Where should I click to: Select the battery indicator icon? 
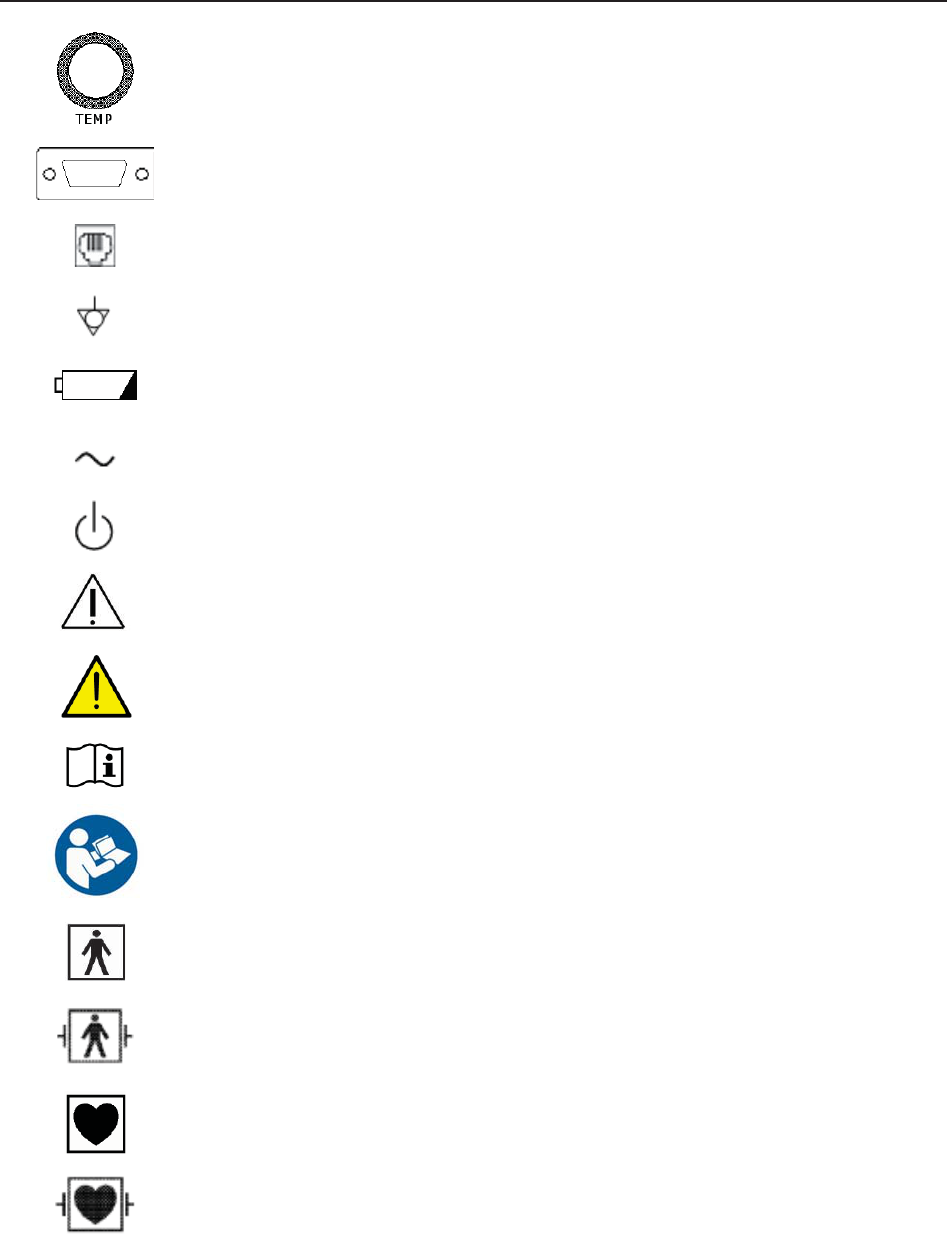(x=96, y=386)
